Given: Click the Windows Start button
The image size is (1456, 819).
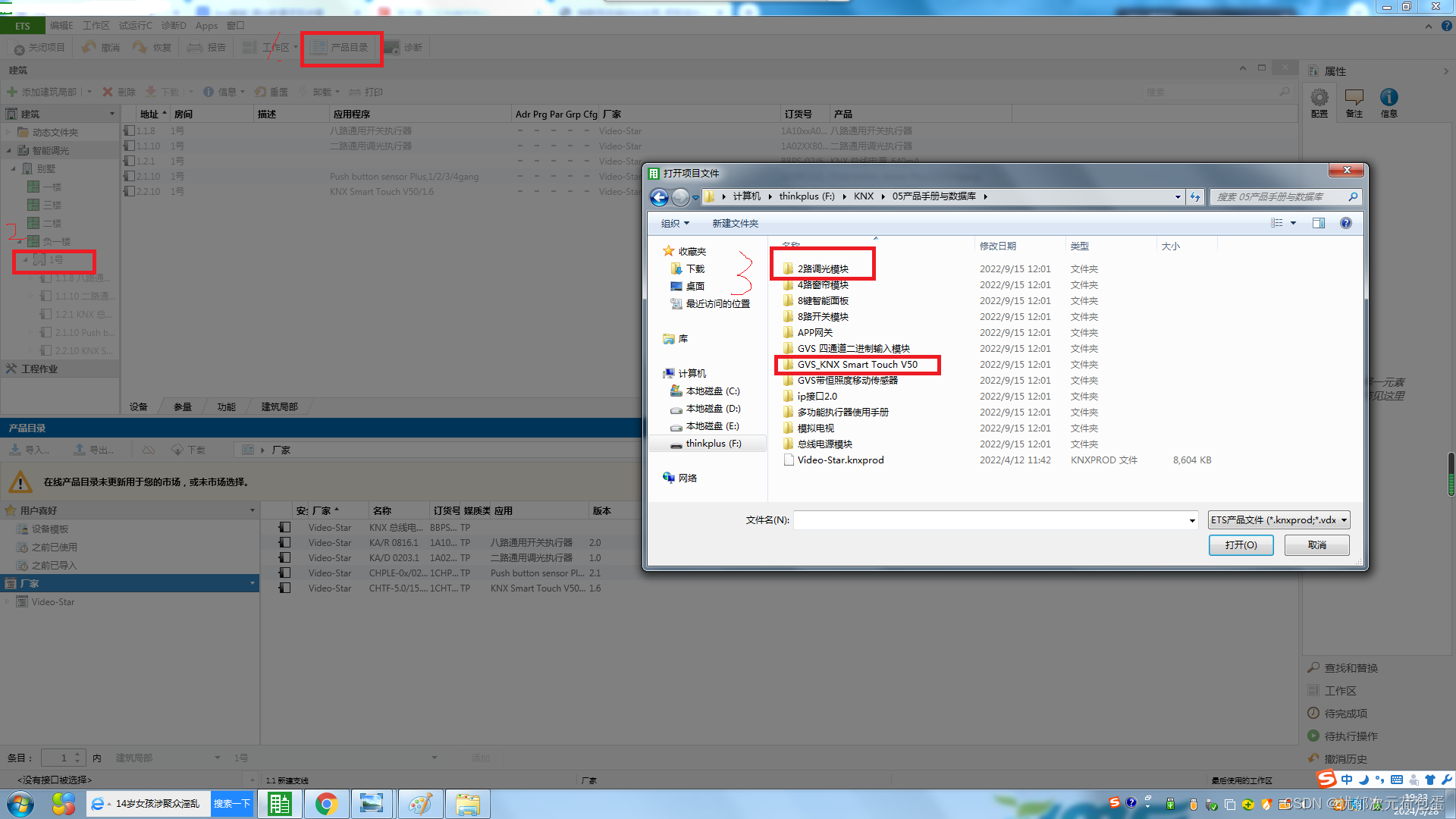Looking at the screenshot, I should (x=20, y=804).
